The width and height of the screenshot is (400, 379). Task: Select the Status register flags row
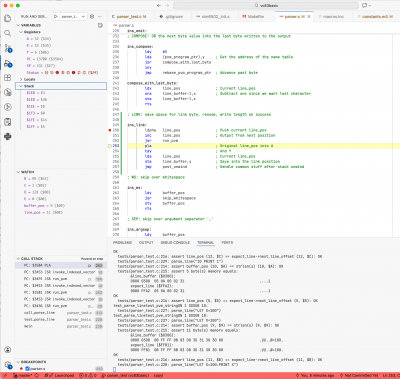pos(61,73)
